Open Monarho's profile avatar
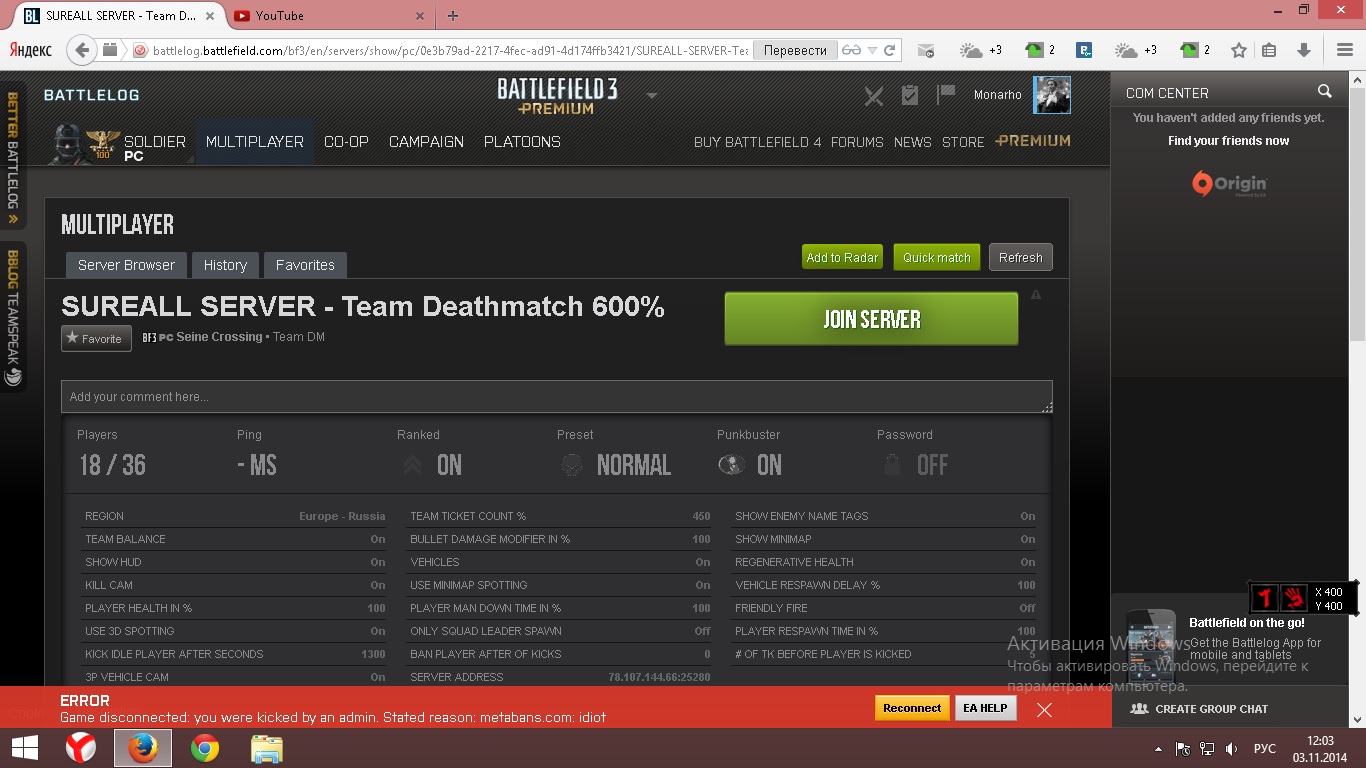This screenshot has height=768, width=1366. (1052, 95)
